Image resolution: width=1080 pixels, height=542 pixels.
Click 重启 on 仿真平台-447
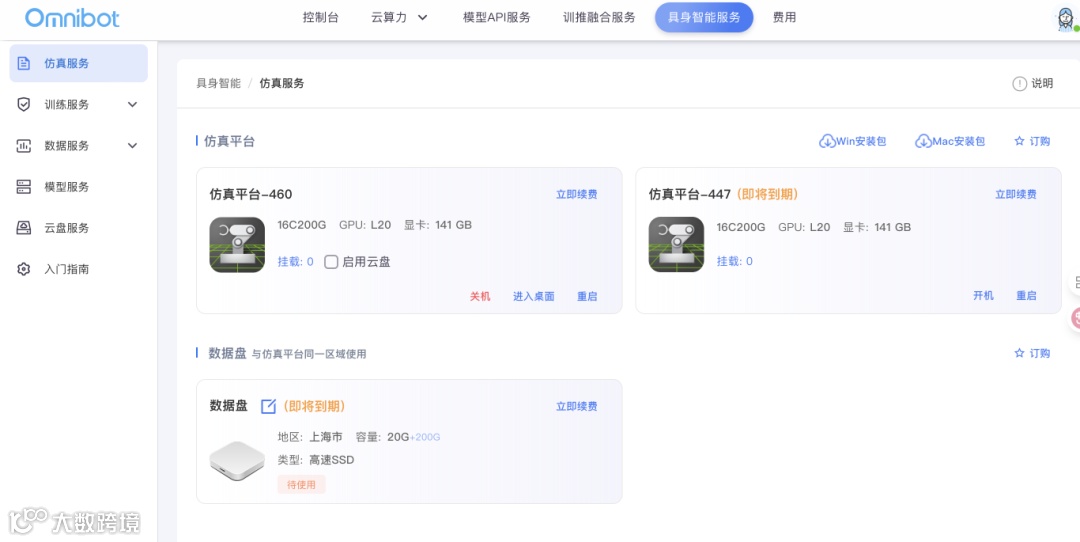pyautogui.click(x=1026, y=296)
